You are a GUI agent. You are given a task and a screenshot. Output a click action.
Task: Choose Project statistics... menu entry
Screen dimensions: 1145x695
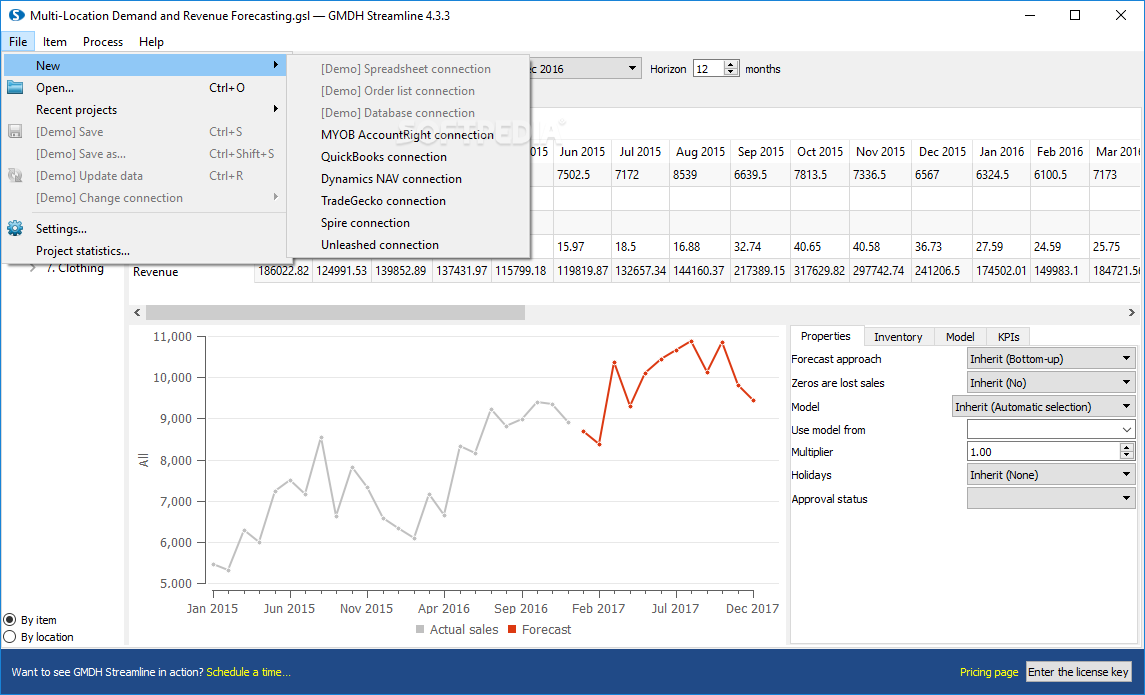click(x=146, y=250)
